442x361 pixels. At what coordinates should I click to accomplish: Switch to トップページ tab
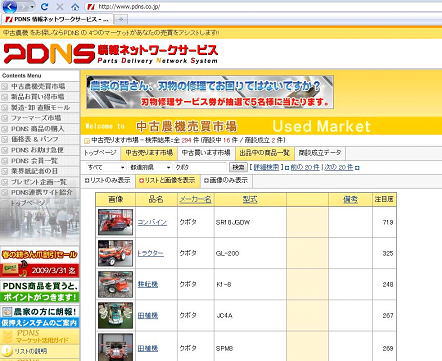pos(100,153)
